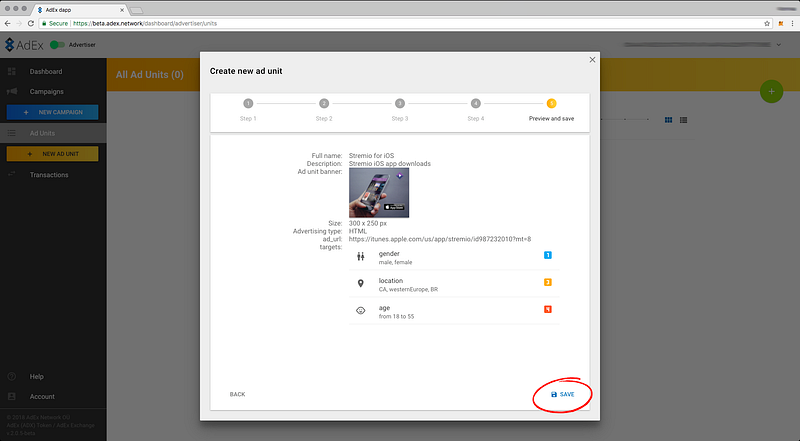Click the browser menu dots icon

pyautogui.click(x=793, y=23)
